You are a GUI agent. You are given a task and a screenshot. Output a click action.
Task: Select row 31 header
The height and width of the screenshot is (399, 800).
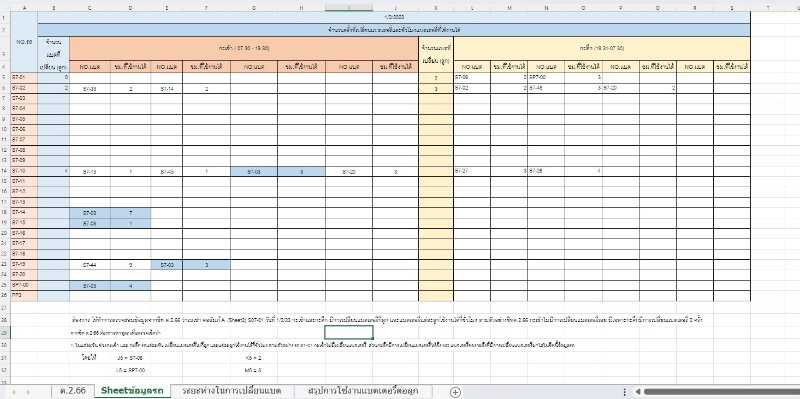(5, 358)
